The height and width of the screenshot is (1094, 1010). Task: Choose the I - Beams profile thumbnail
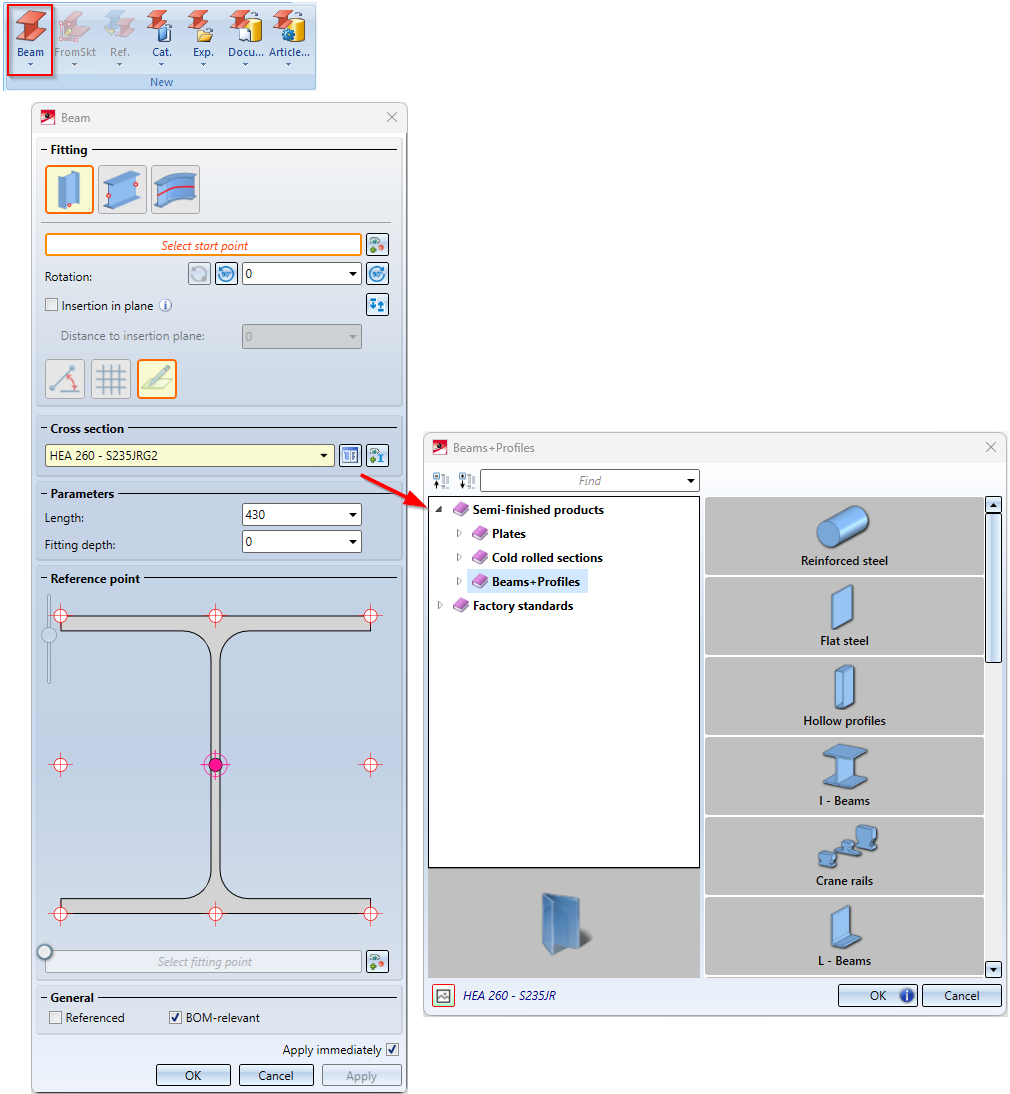click(844, 776)
